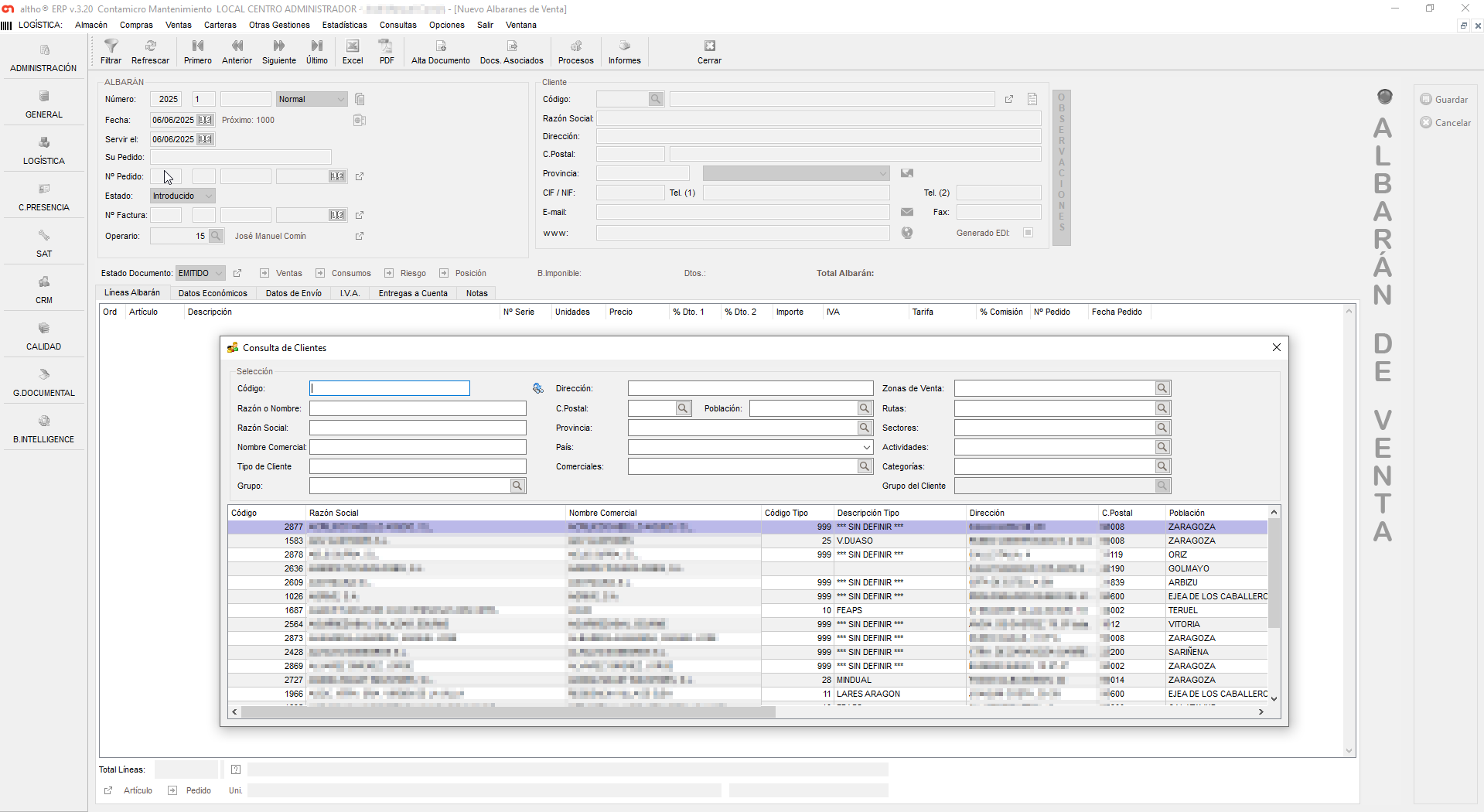
Task: Expand the Estado Documento EMITIDO dropdown
Action: coord(219,273)
